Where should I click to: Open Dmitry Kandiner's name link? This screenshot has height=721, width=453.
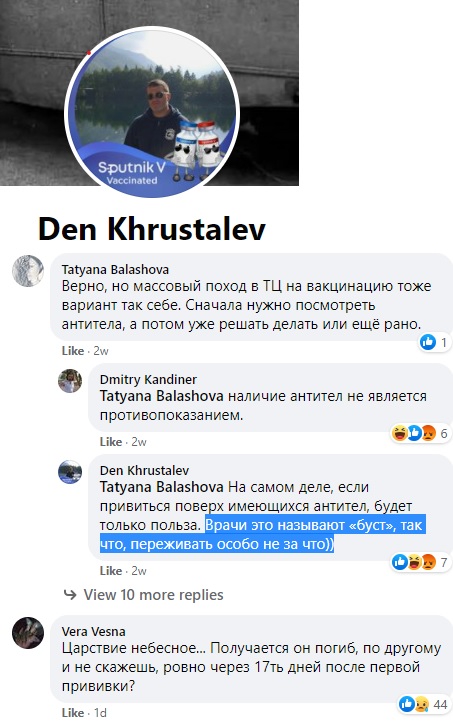pyautogui.click(x=148, y=379)
